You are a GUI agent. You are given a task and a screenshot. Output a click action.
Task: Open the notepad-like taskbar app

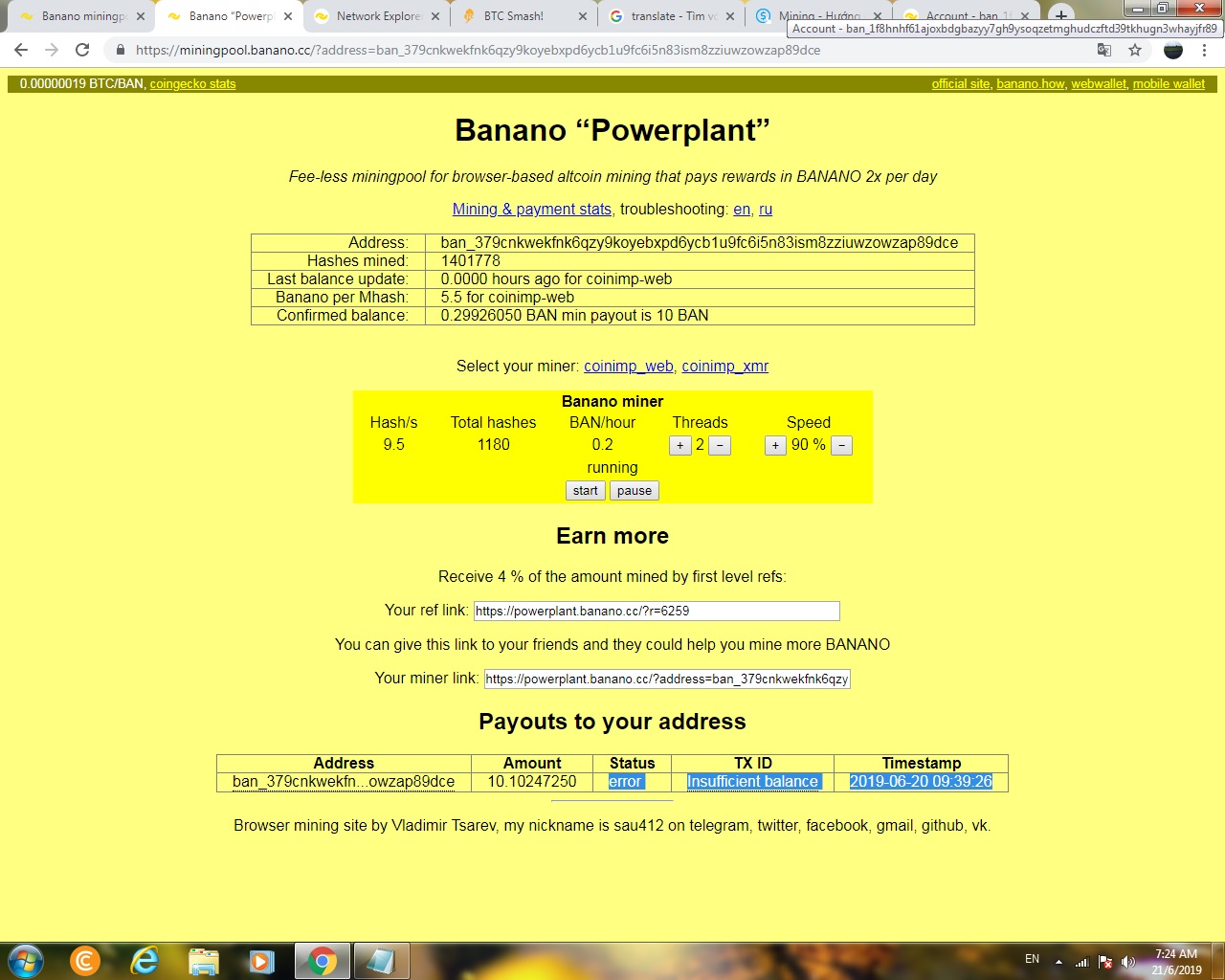pyautogui.click(x=382, y=961)
